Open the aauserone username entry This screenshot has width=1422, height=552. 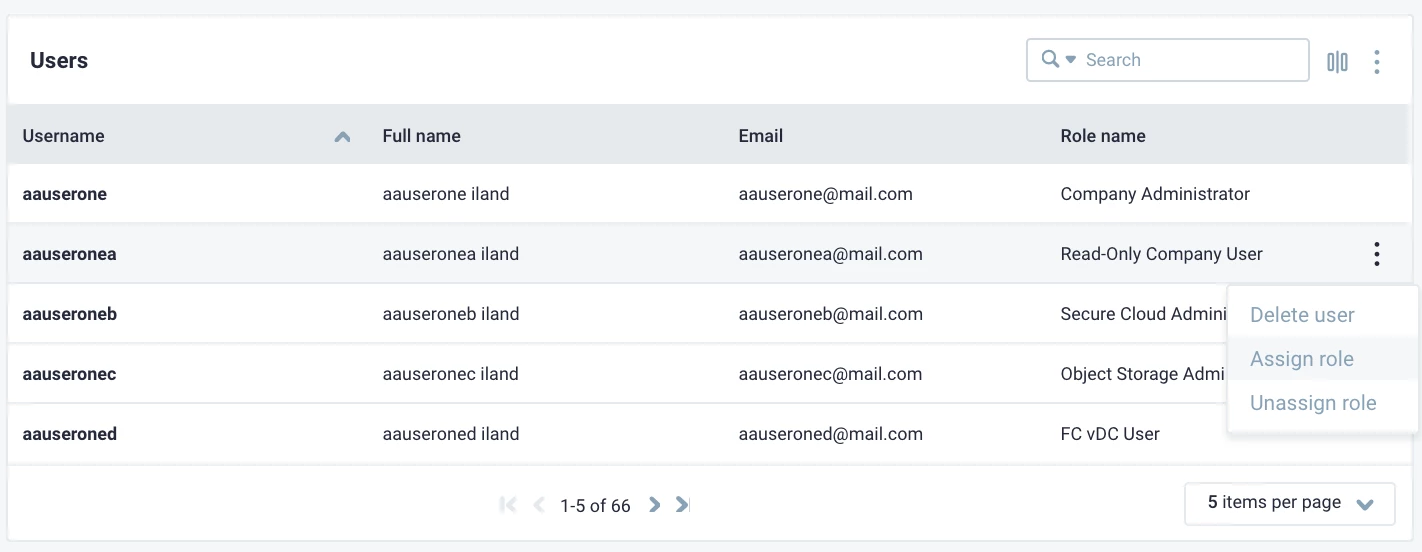pyautogui.click(x=65, y=194)
